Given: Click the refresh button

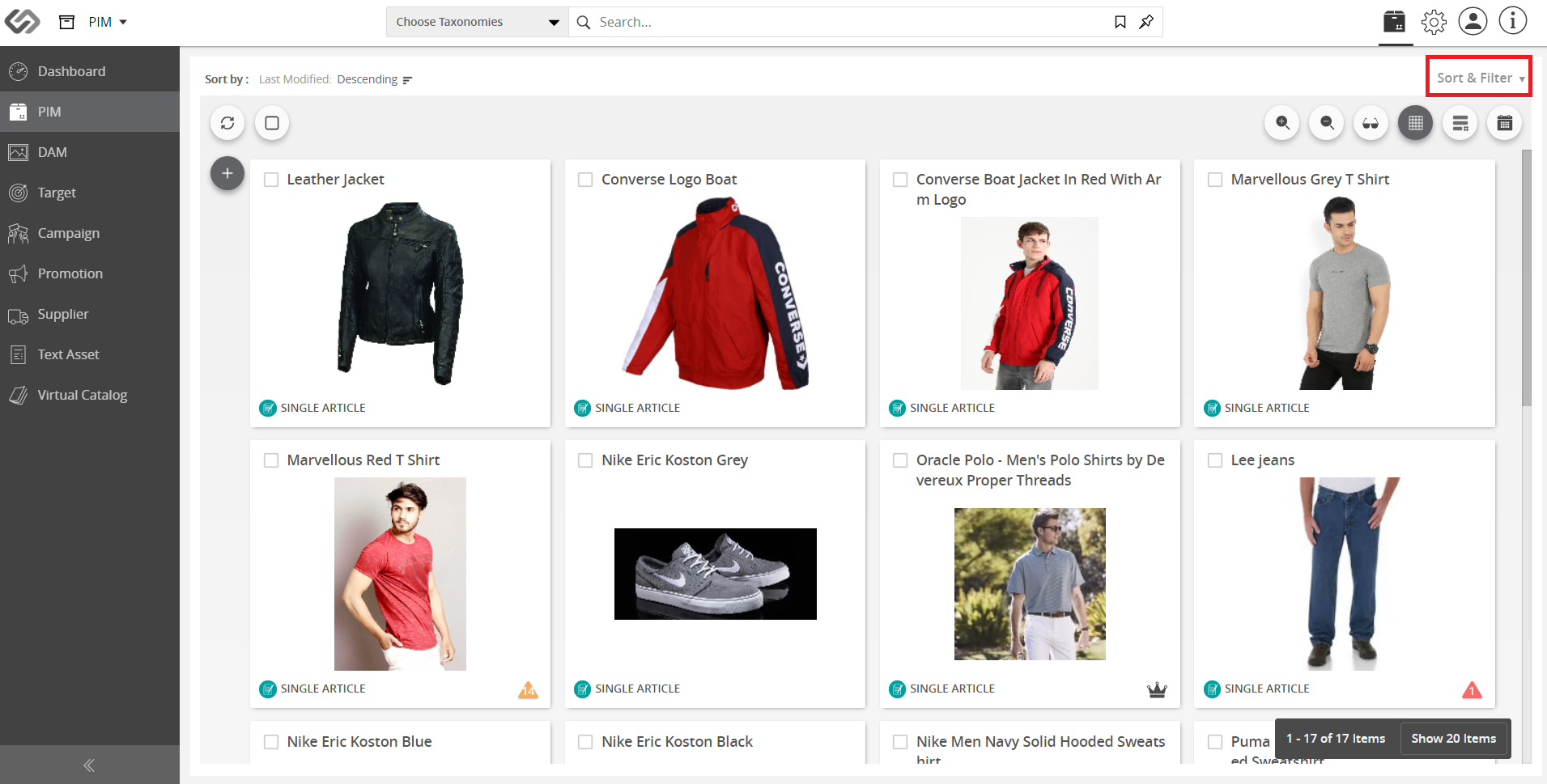Looking at the screenshot, I should (x=227, y=123).
